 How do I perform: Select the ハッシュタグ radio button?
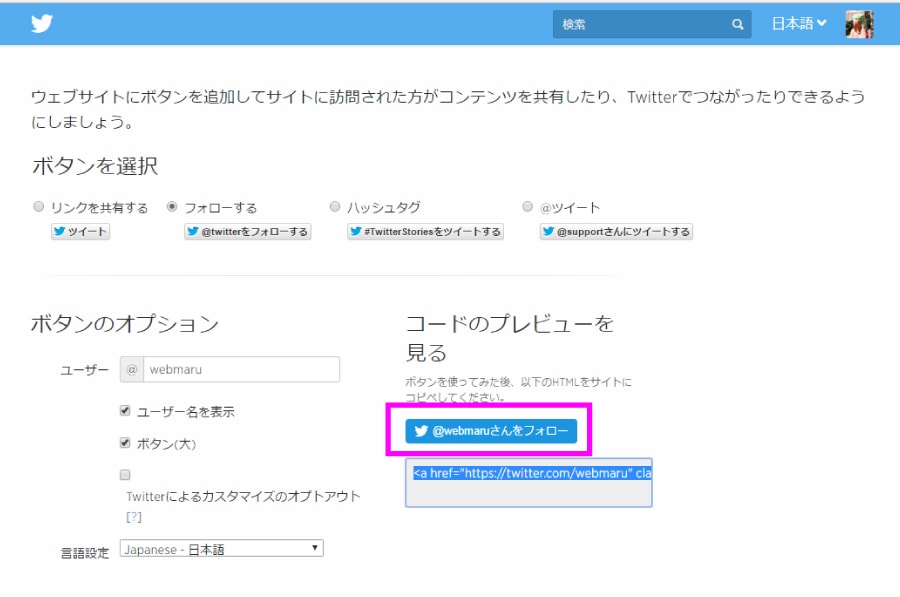tap(335, 207)
